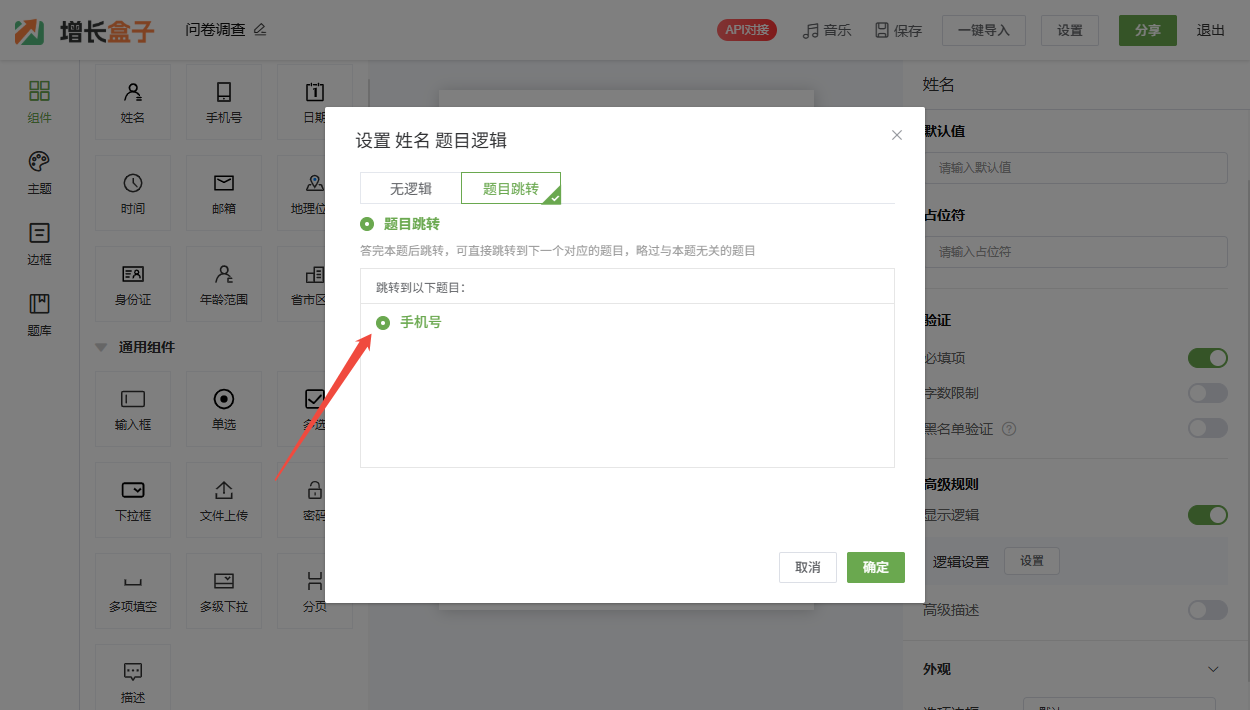Add the 多选 multiple choice component
The image size is (1250, 710).
[x=302, y=409]
